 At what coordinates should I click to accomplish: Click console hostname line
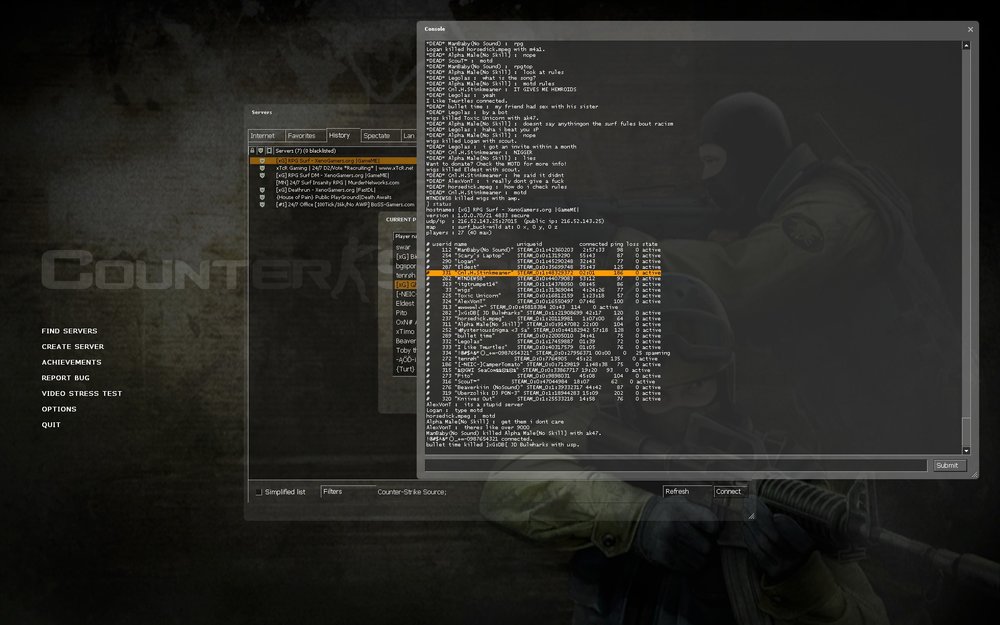[503, 210]
